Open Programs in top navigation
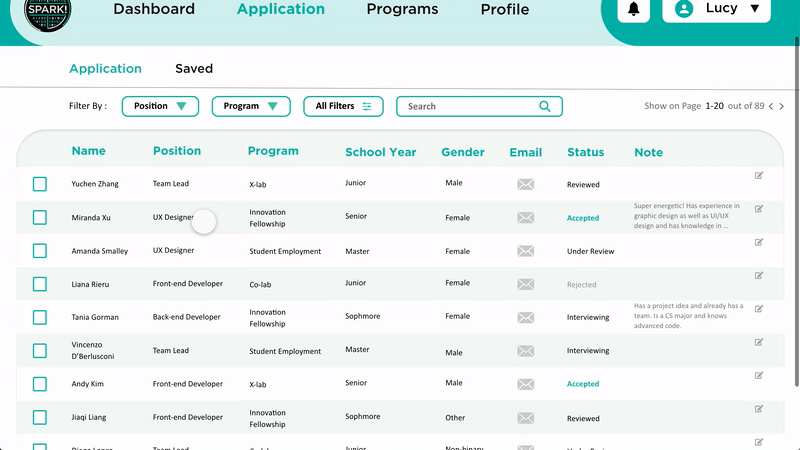Screen dimensions: 800x450 [402, 9]
